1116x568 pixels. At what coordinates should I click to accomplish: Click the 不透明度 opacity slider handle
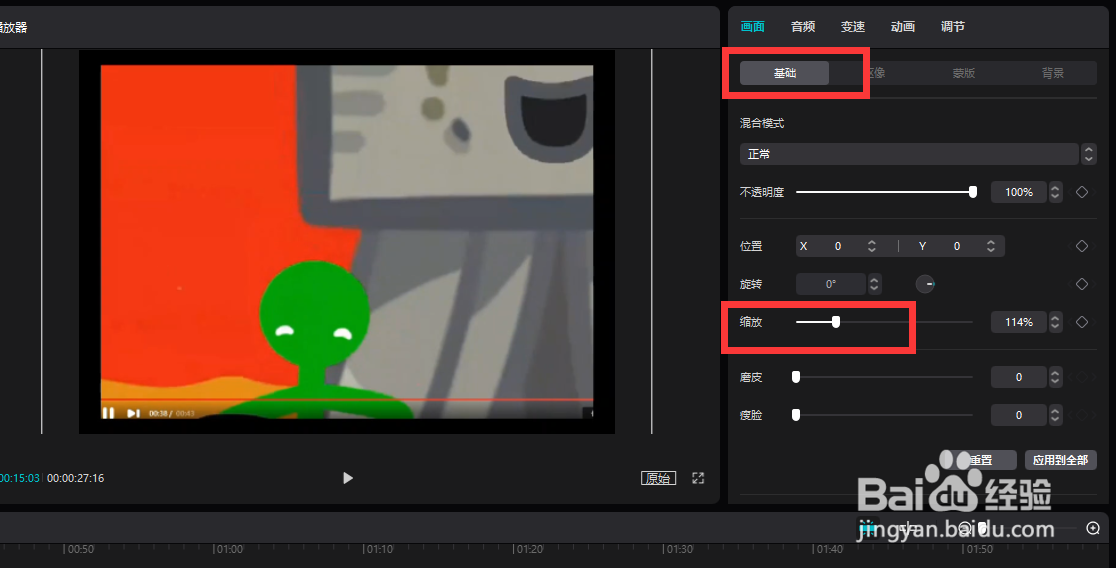[x=973, y=192]
